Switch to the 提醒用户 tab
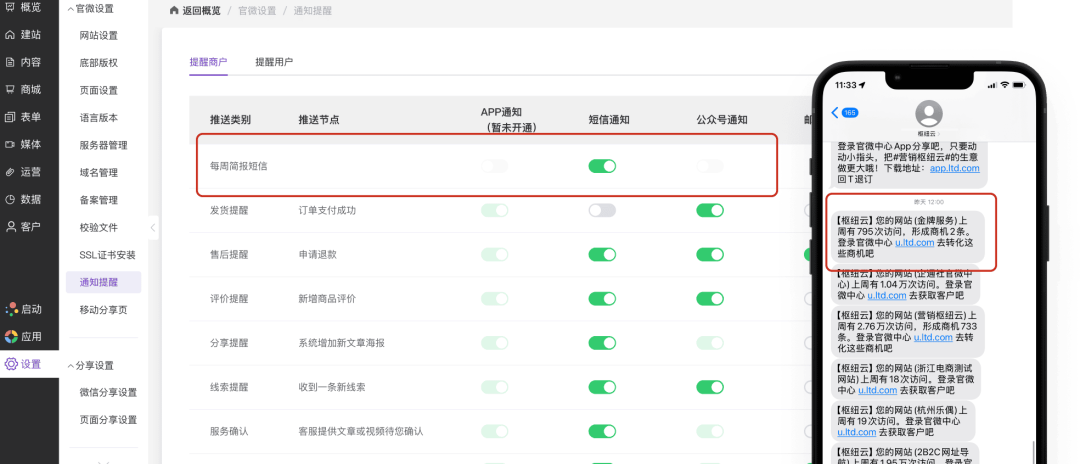 [274, 62]
